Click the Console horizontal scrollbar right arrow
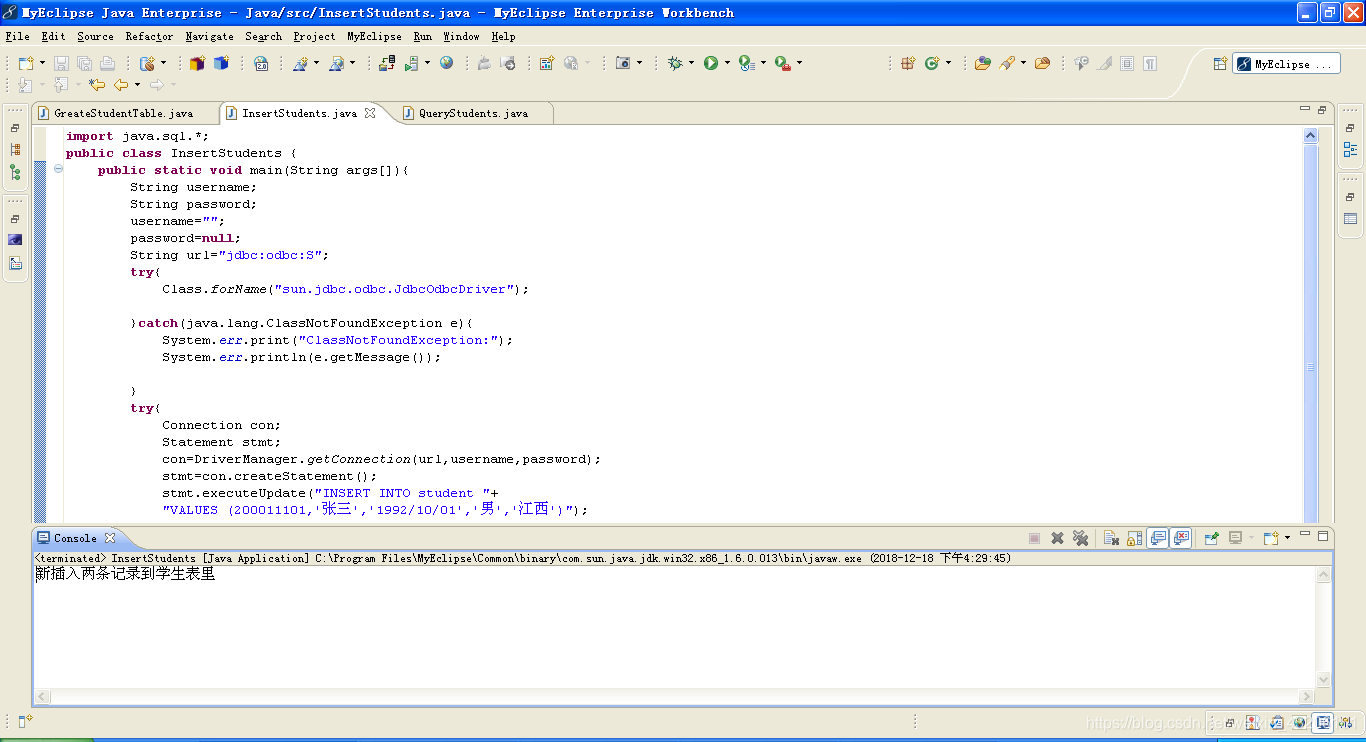The height and width of the screenshot is (742, 1366). pos(1306,696)
